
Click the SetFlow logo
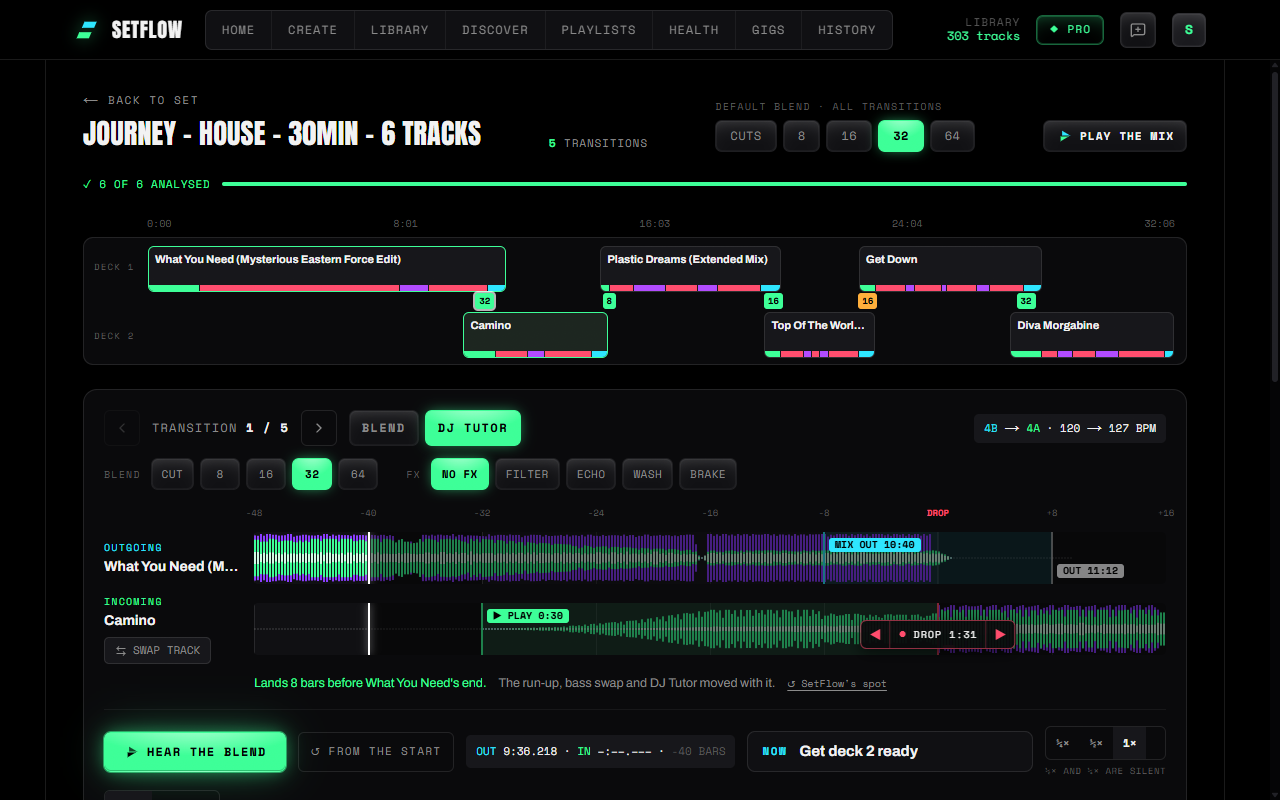click(x=129, y=30)
